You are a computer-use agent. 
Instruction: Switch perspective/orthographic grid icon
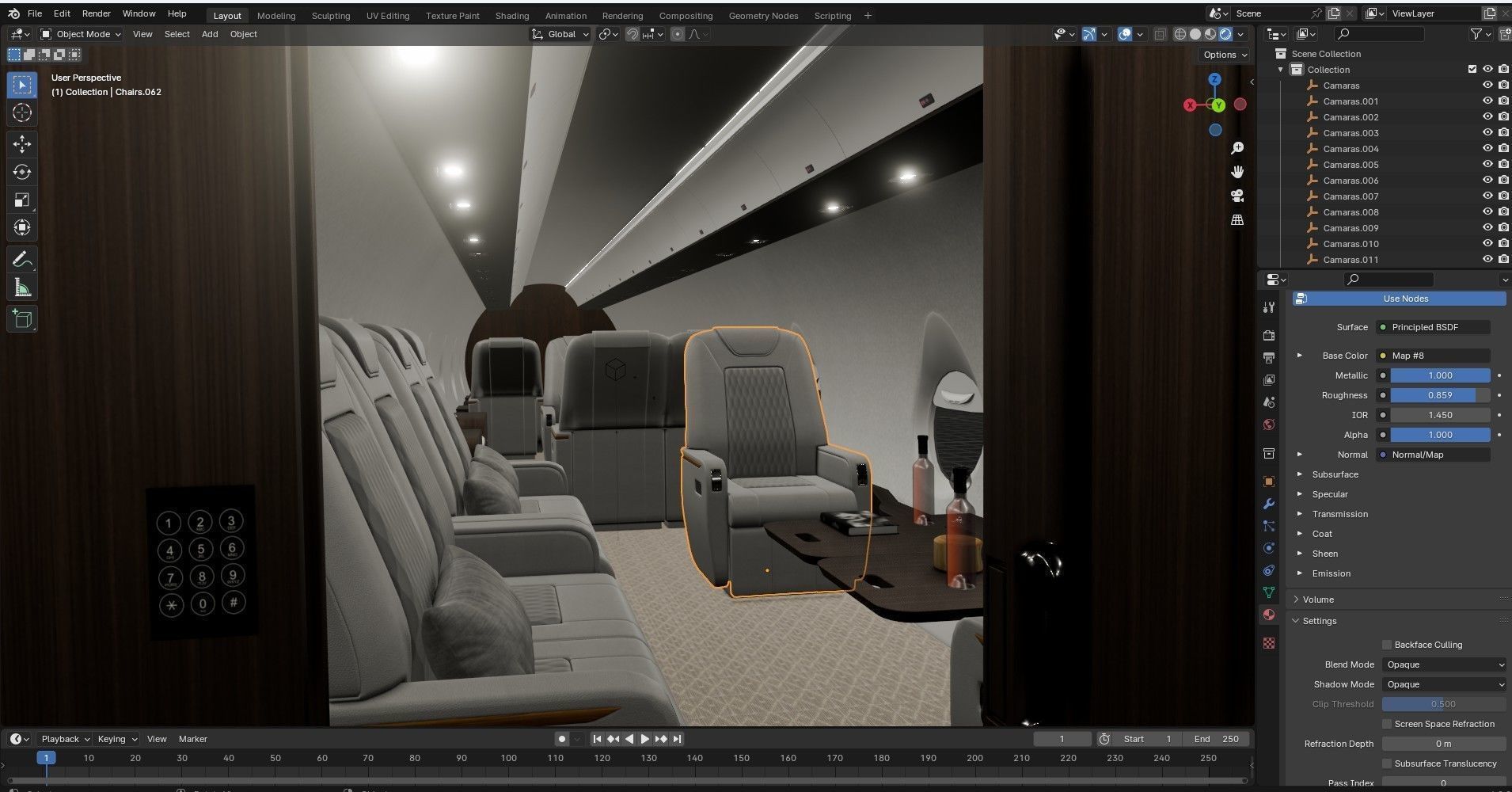(x=1237, y=219)
